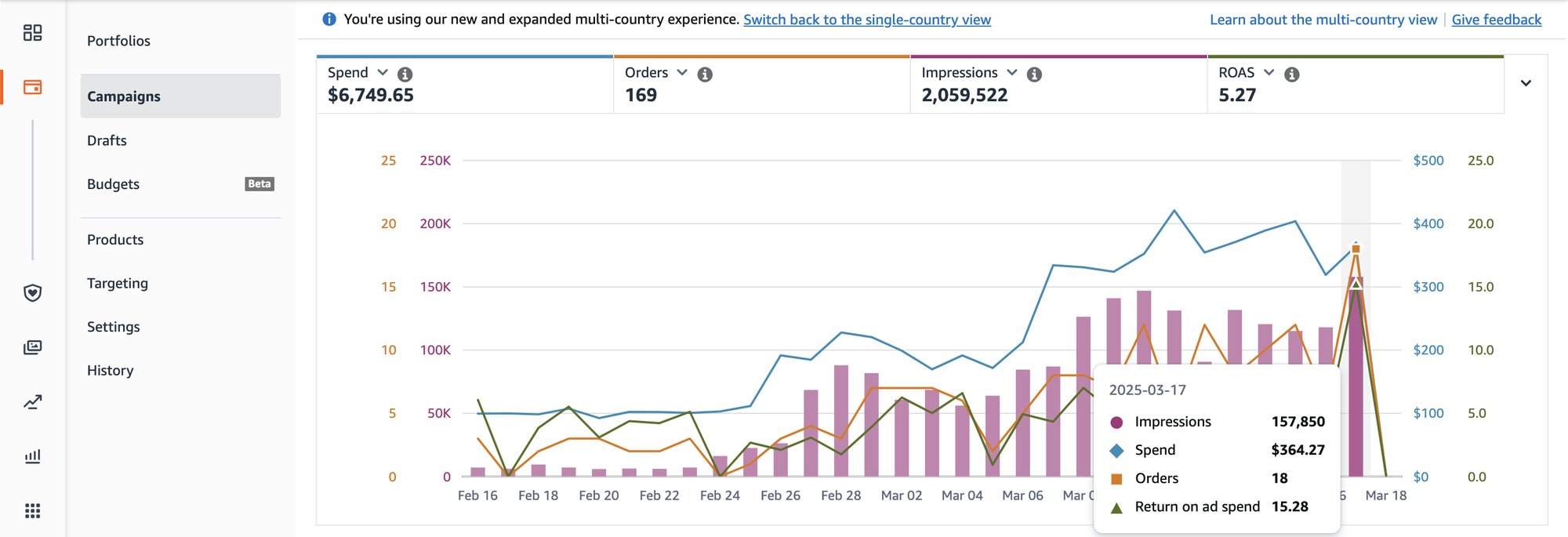The width and height of the screenshot is (1568, 537).
Task: Click the trending-up arrow insights icon
Action: [32, 402]
